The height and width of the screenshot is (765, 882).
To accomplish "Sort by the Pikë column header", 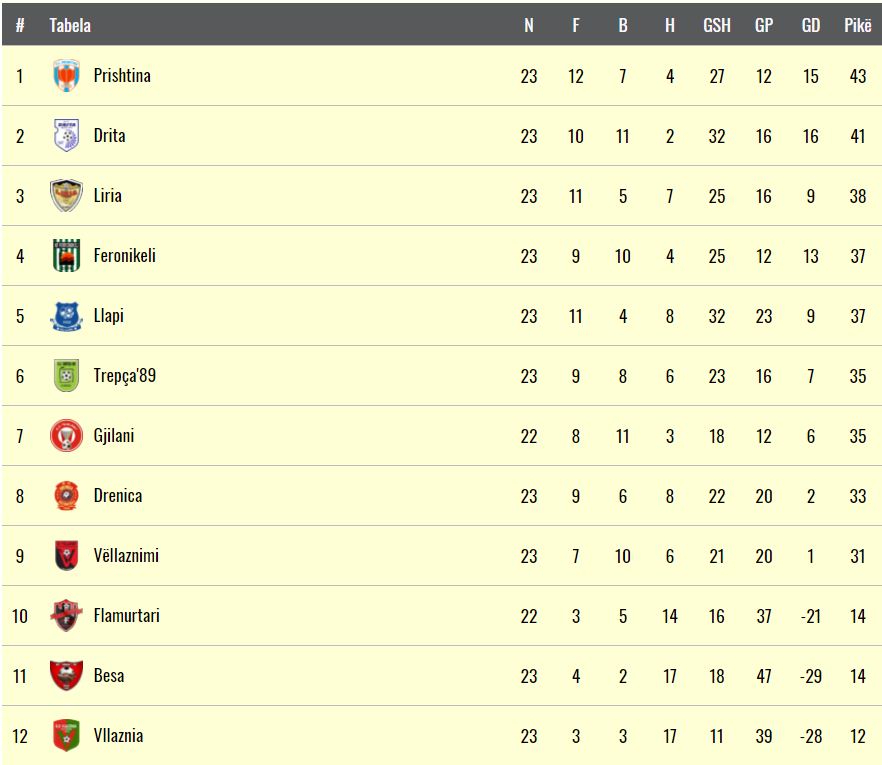I will 857,25.
